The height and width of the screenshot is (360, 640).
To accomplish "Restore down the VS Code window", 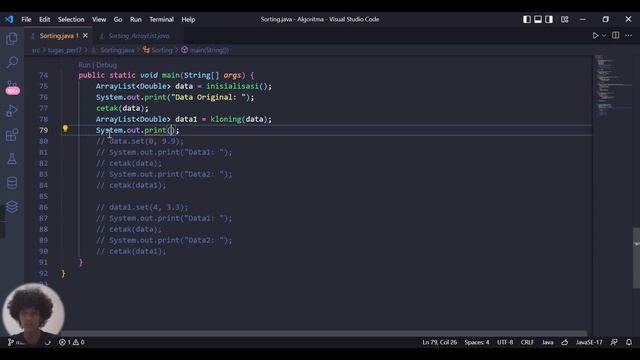I will (605, 19).
